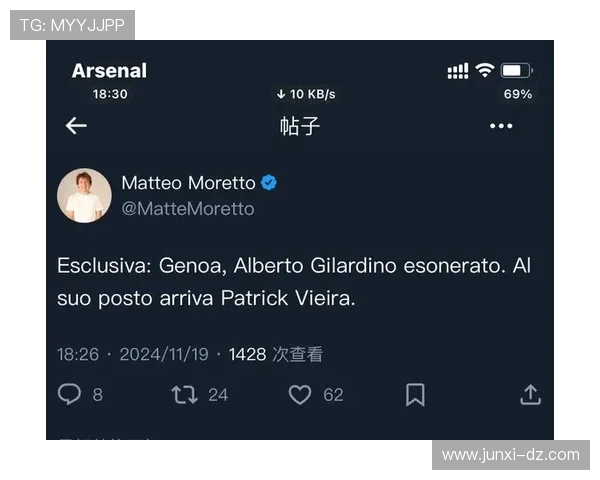Tap the www.junxi-dz.com watermark
This screenshot has width=600, height=480.
(510, 455)
